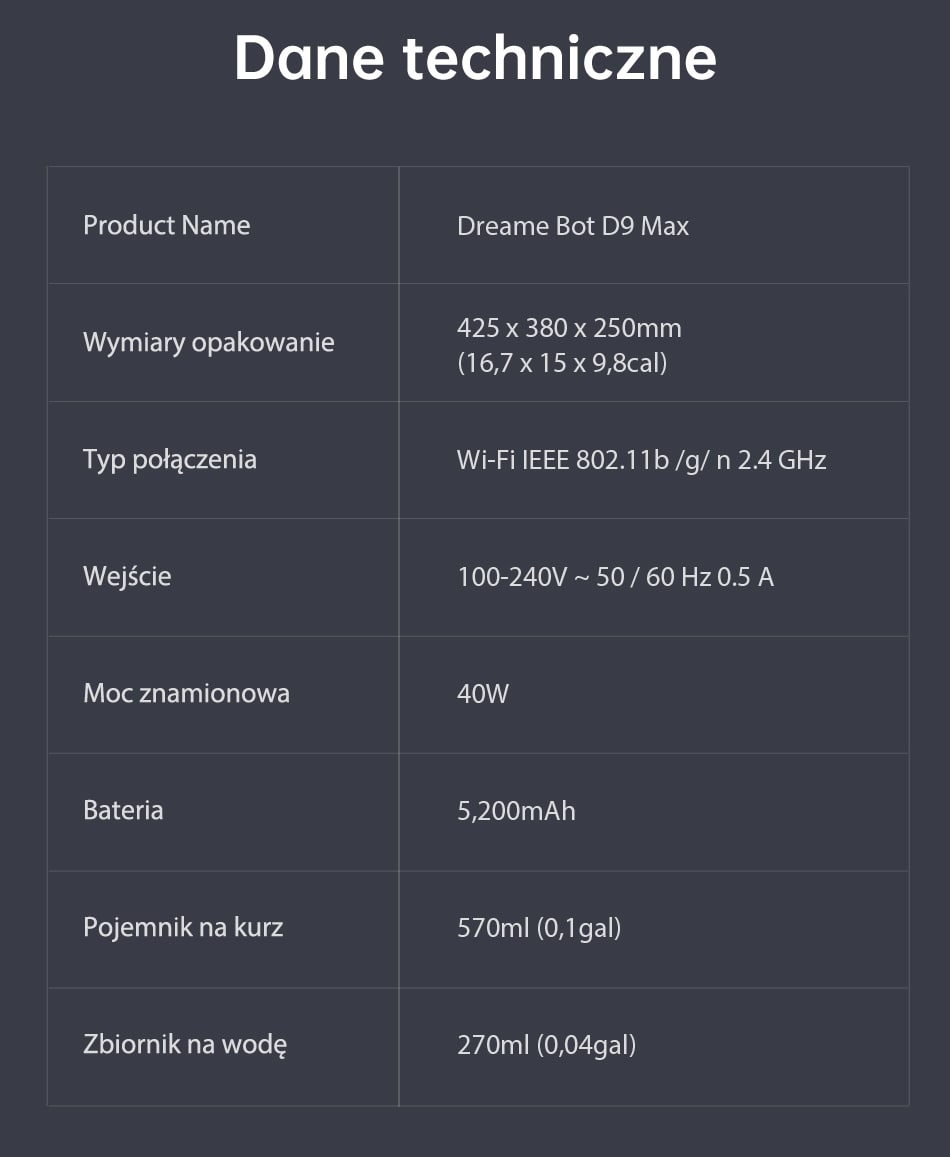
Task: Click the 'Typ połączenia' label
Action: 169,460
